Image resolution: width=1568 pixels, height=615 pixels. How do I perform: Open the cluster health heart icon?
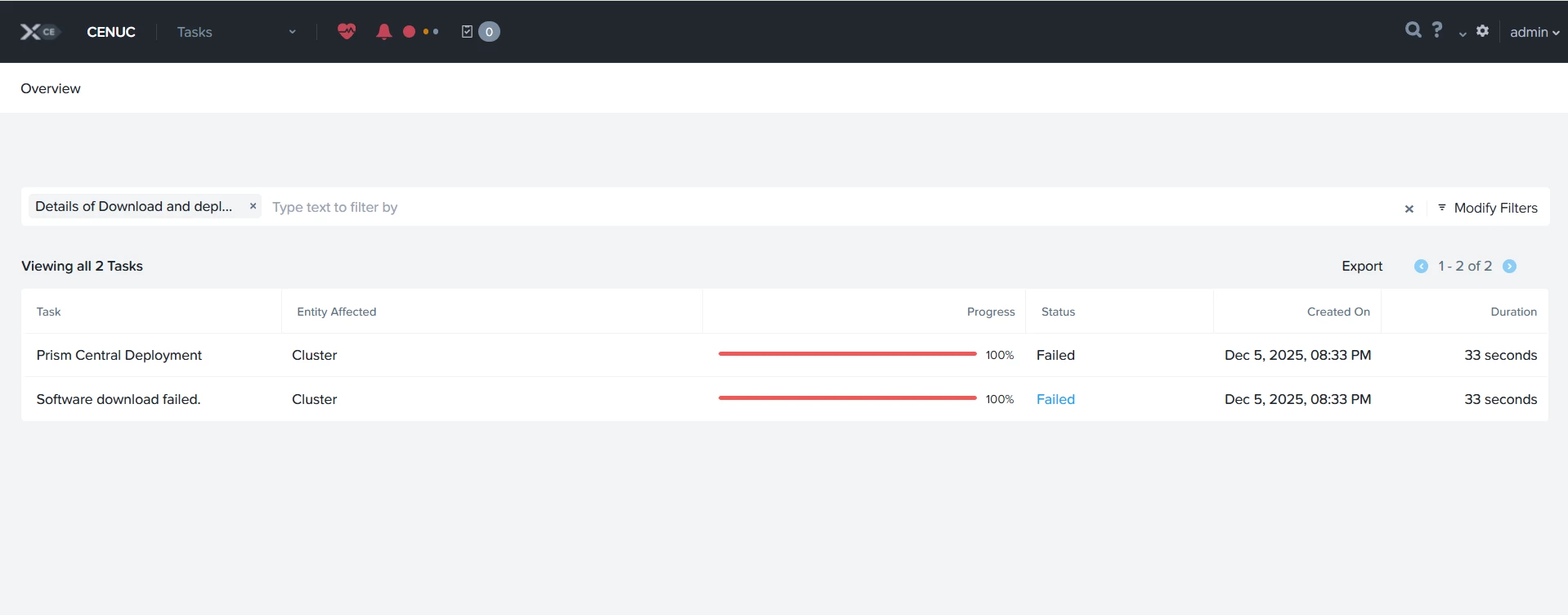click(x=347, y=32)
